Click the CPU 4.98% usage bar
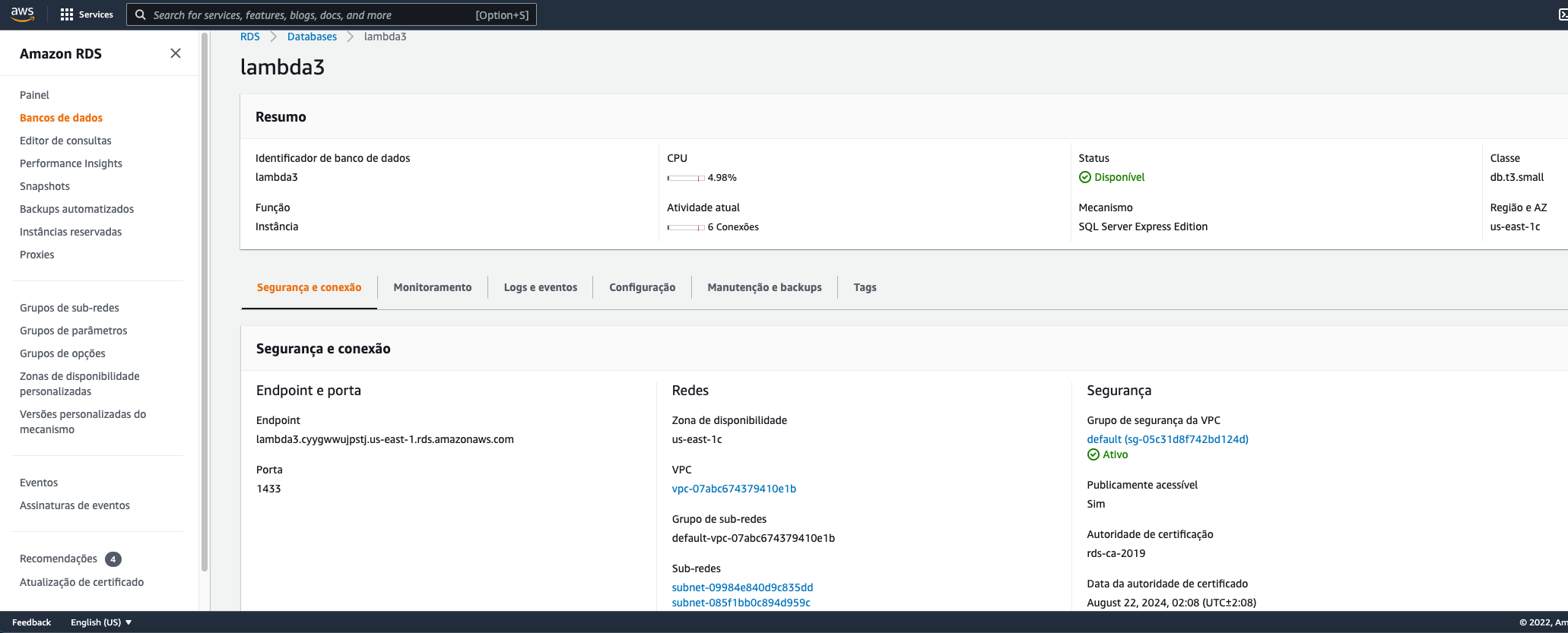Screen dimensions: 1568x633 point(685,178)
